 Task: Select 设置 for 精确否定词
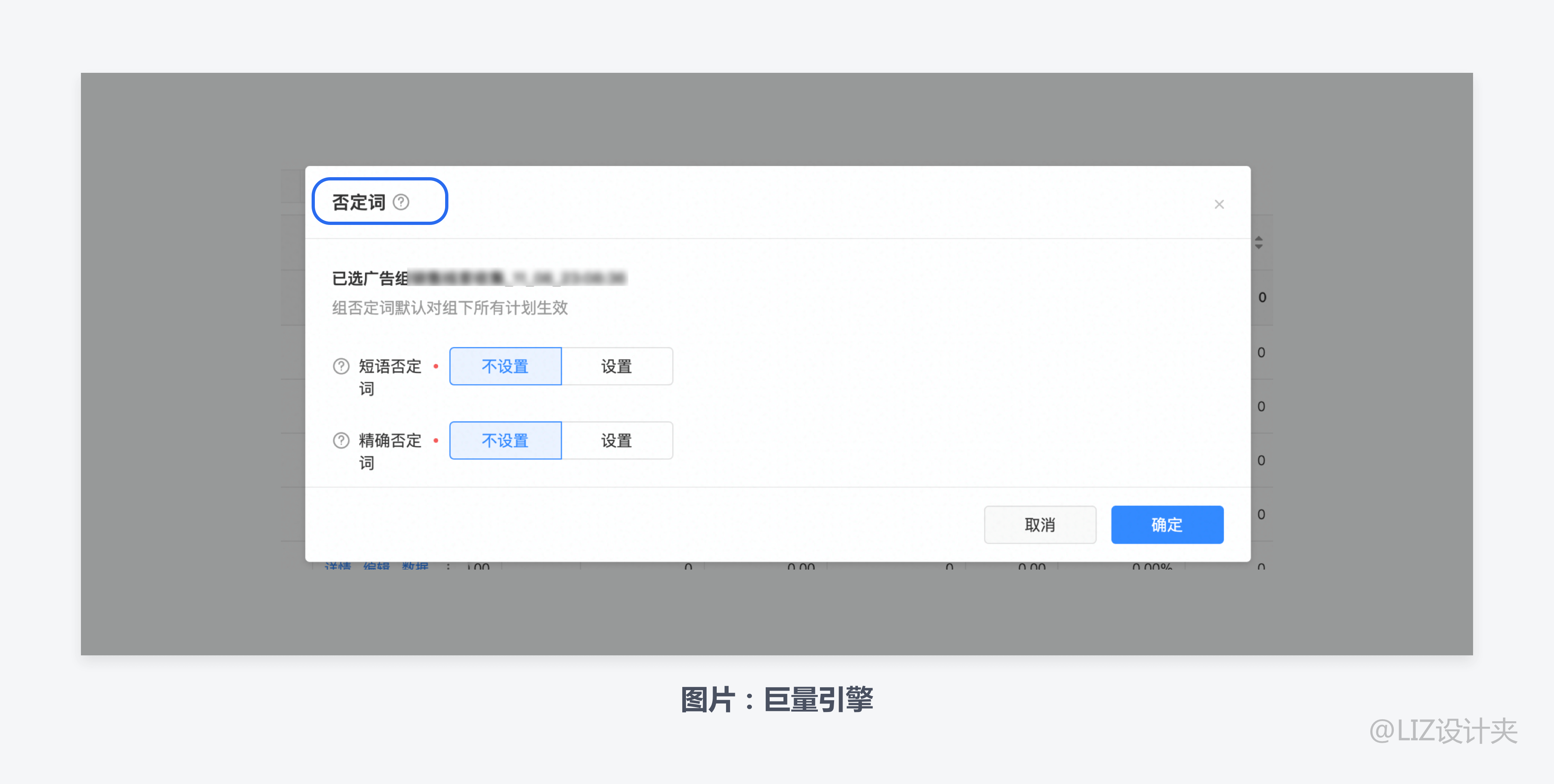pos(616,440)
